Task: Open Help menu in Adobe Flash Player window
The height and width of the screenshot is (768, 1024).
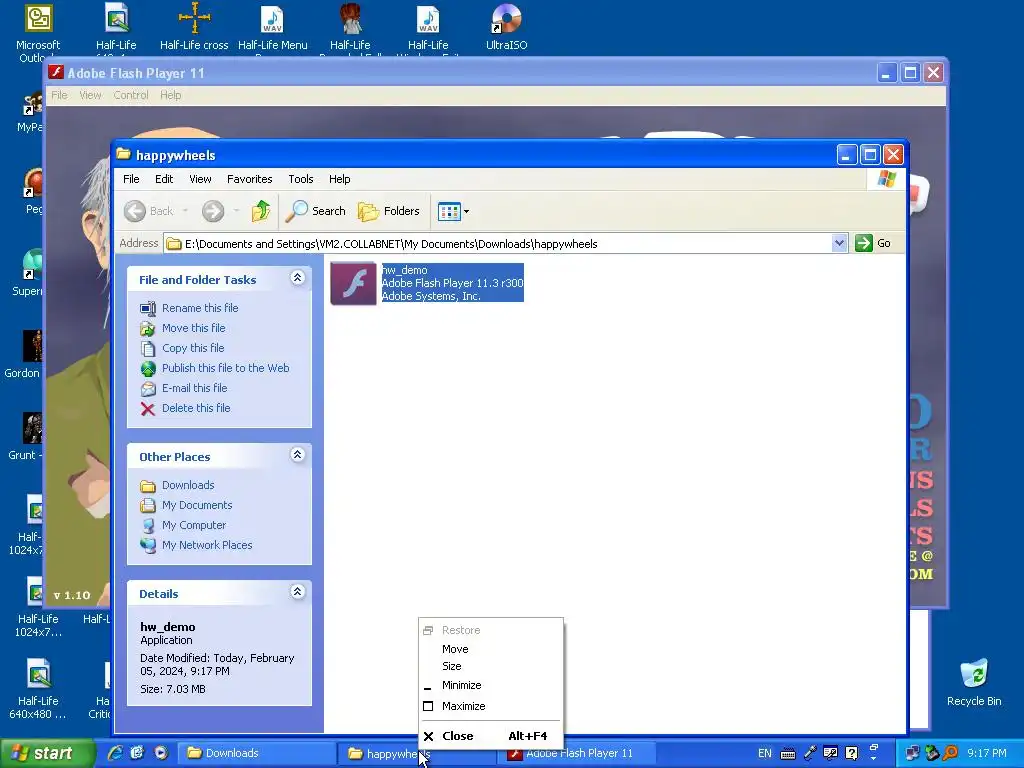Action: pyautogui.click(x=170, y=95)
